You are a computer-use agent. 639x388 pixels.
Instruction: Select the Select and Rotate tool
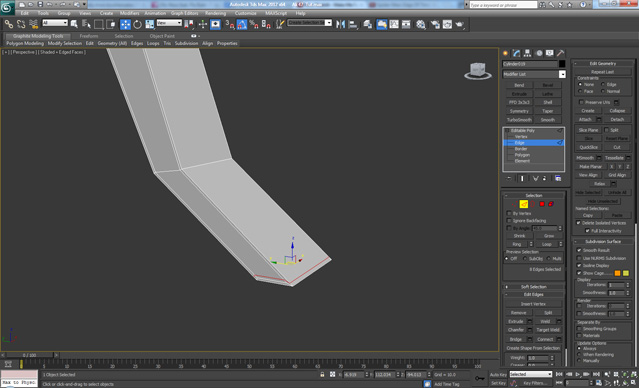pos(138,24)
